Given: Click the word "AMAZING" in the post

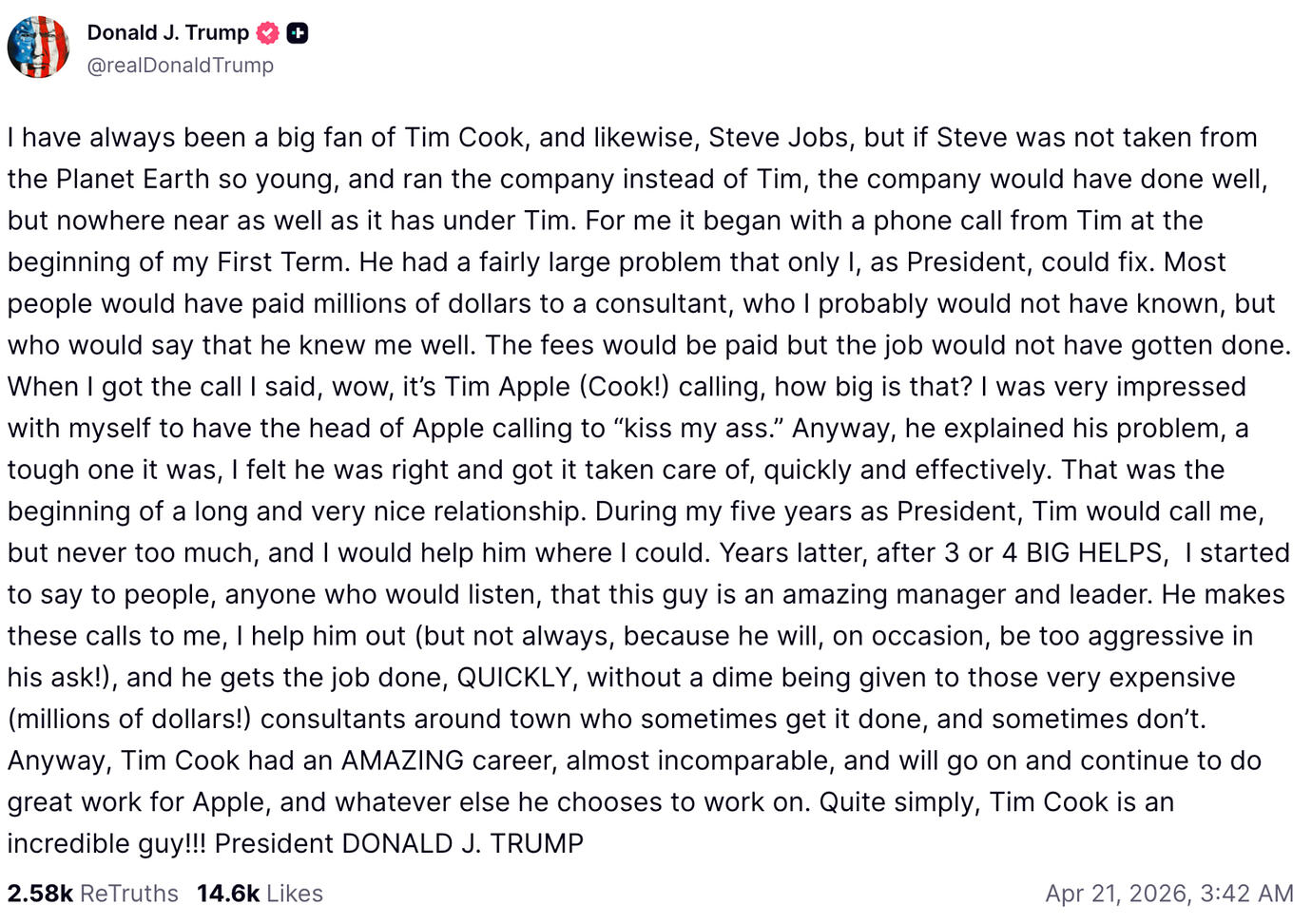Looking at the screenshot, I should point(402,760).
